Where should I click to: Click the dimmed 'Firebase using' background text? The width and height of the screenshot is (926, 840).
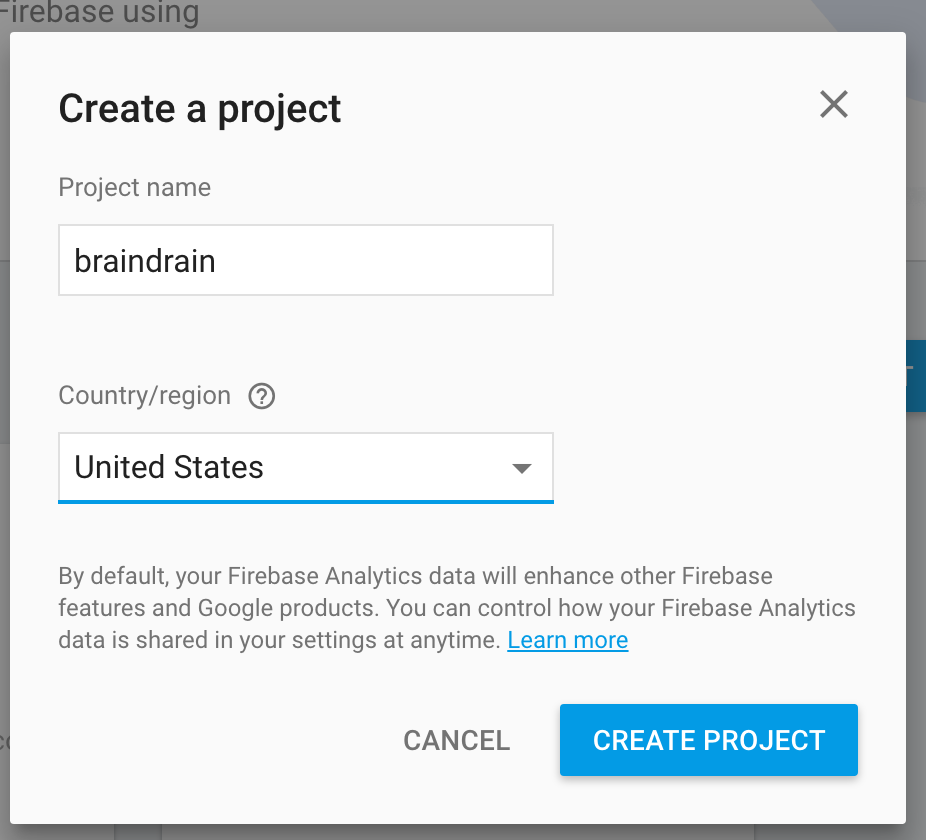pos(99,13)
